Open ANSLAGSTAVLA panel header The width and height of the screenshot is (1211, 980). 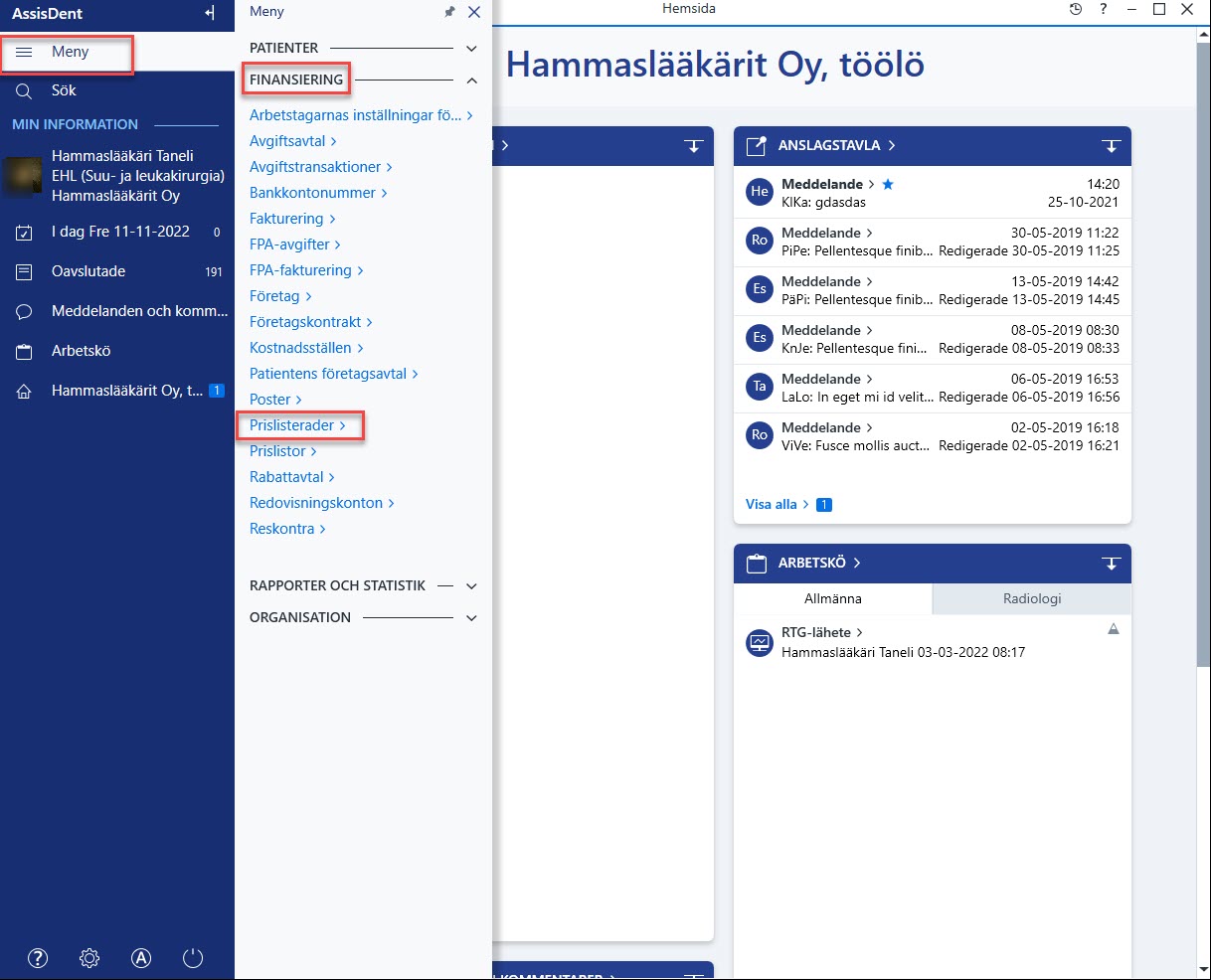coord(836,145)
